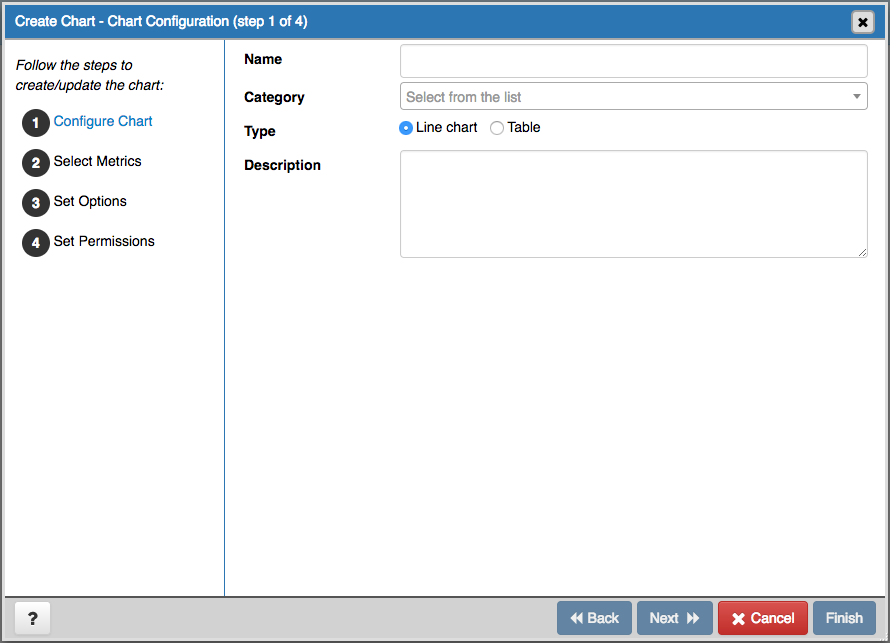890x643 pixels.
Task: Click the step 2 circle icon
Action: [x=36, y=163]
